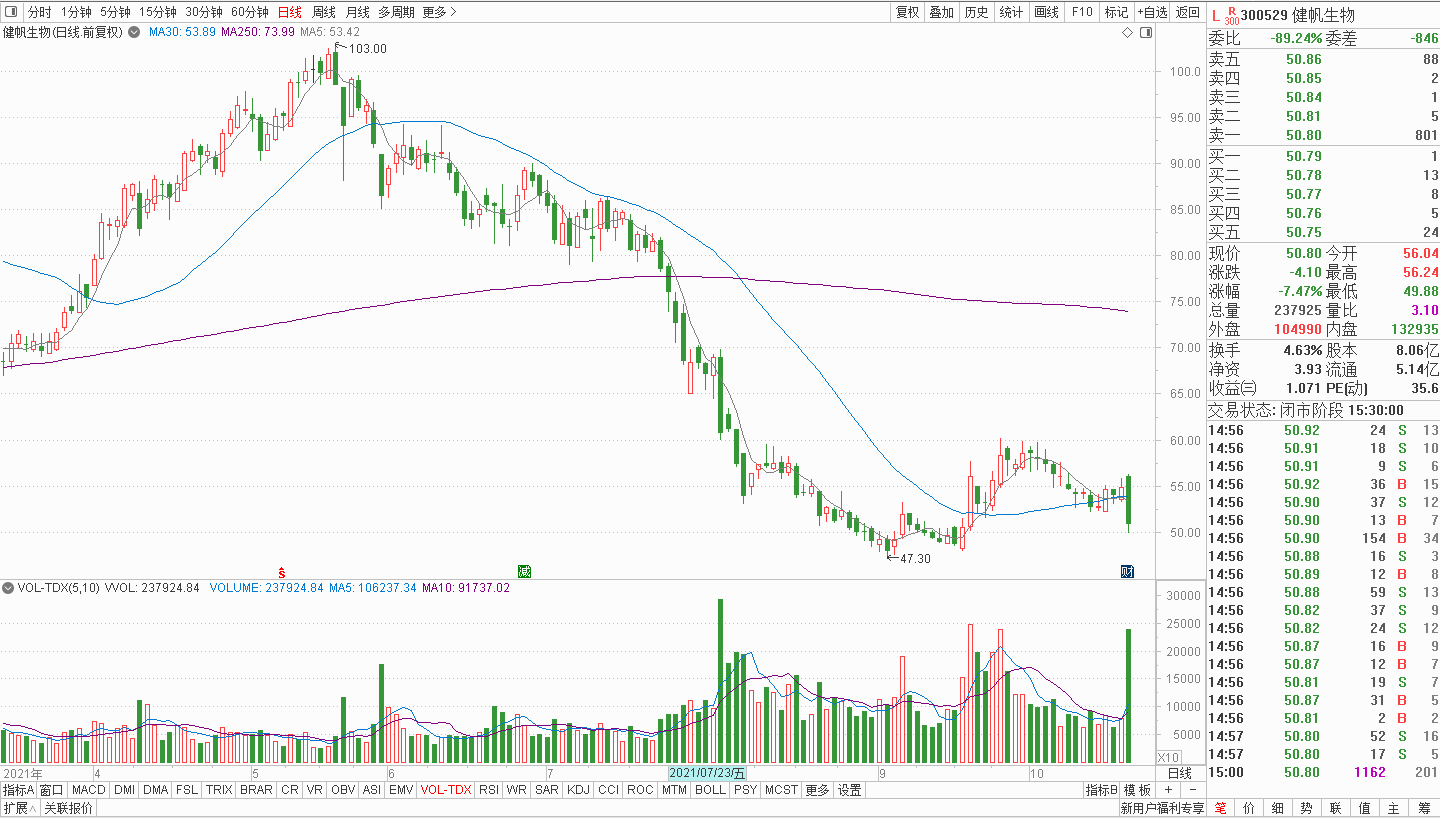Select the RSI indicator tab
This screenshot has height=819, width=1440.
(489, 790)
